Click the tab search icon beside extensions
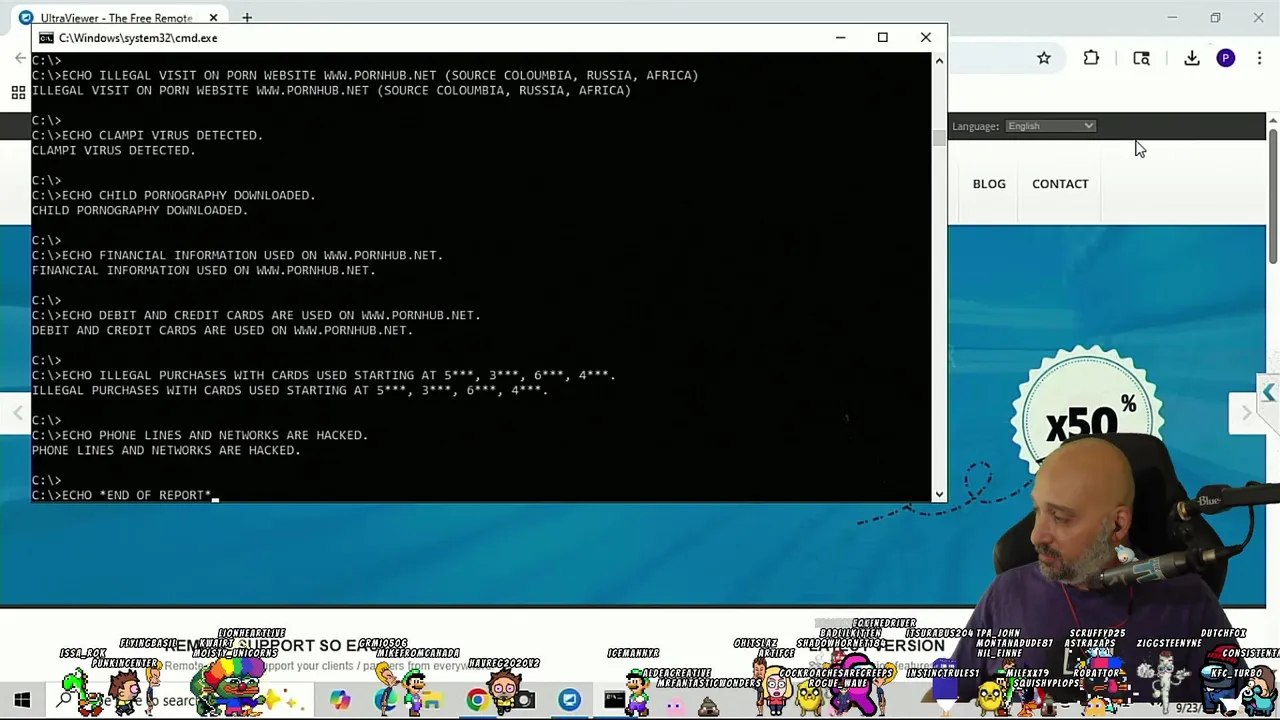This screenshot has height=720, width=1280. coord(1141,58)
